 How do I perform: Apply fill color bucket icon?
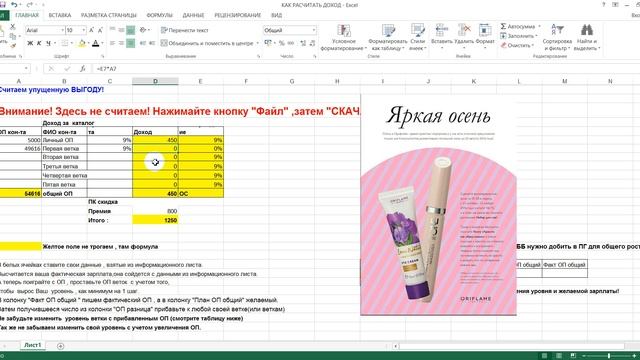tap(82, 43)
